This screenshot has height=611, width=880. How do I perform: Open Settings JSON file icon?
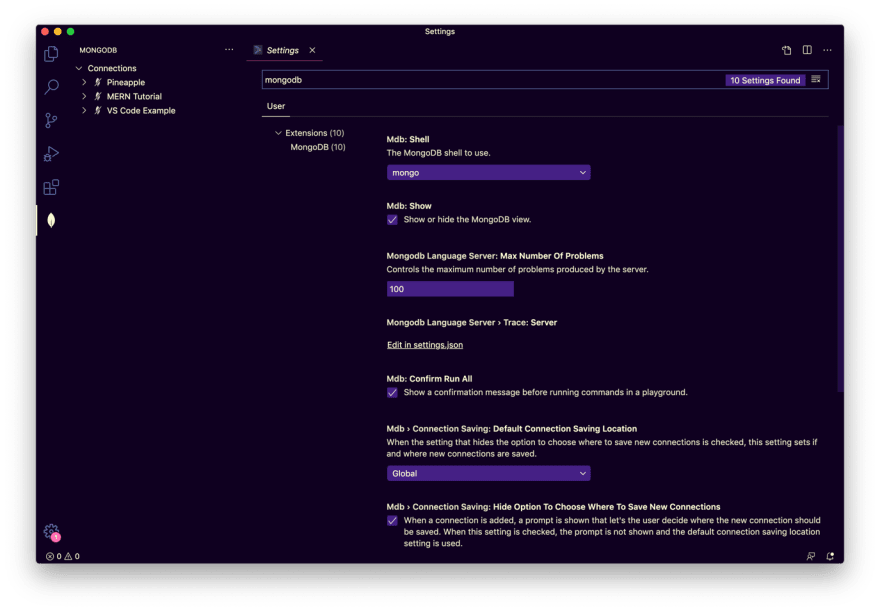pyautogui.click(x=786, y=50)
